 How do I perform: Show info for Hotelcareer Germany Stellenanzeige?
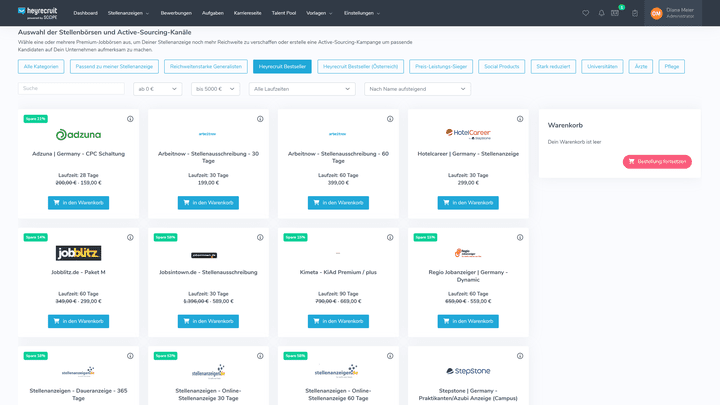[520, 119]
